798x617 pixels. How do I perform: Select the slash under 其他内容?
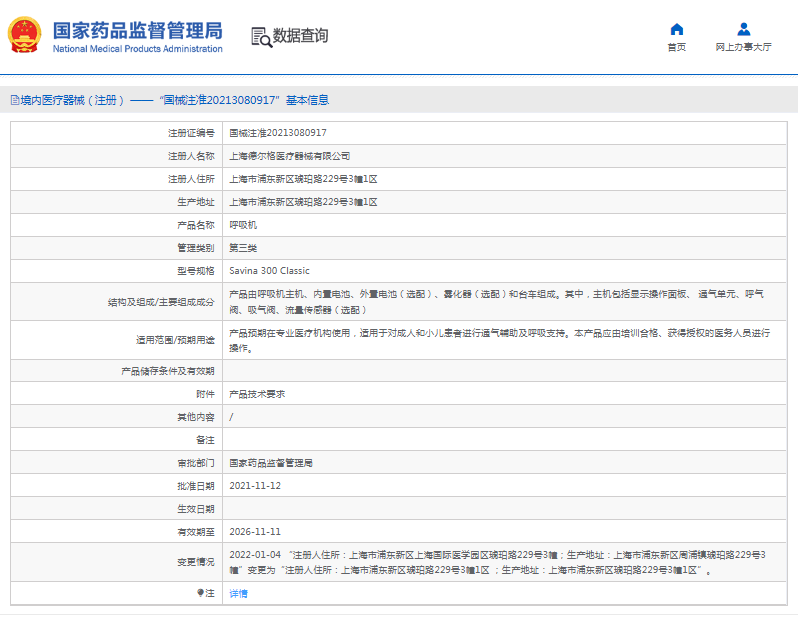(x=231, y=417)
